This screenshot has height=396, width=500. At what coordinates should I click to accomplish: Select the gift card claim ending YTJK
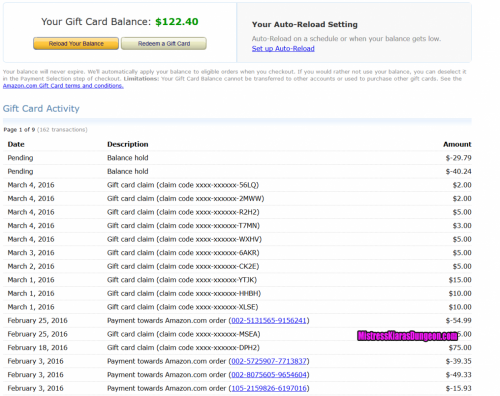click(x=182, y=280)
